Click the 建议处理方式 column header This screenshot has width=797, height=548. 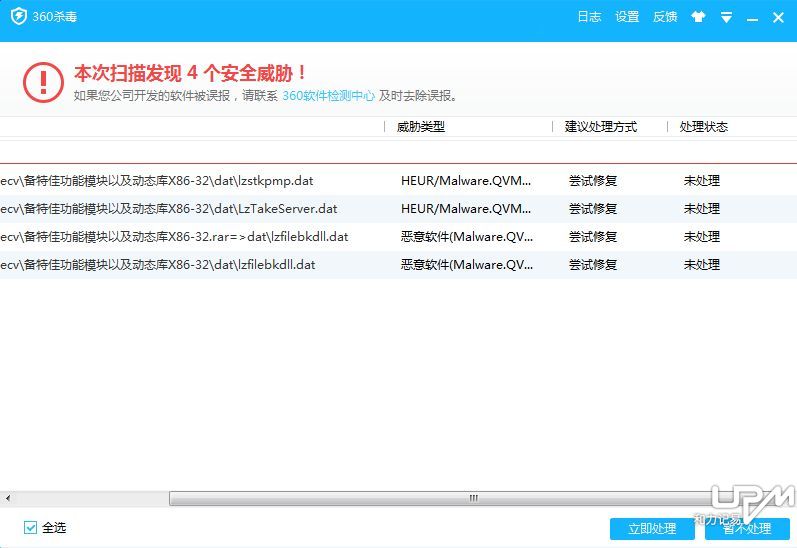point(600,127)
